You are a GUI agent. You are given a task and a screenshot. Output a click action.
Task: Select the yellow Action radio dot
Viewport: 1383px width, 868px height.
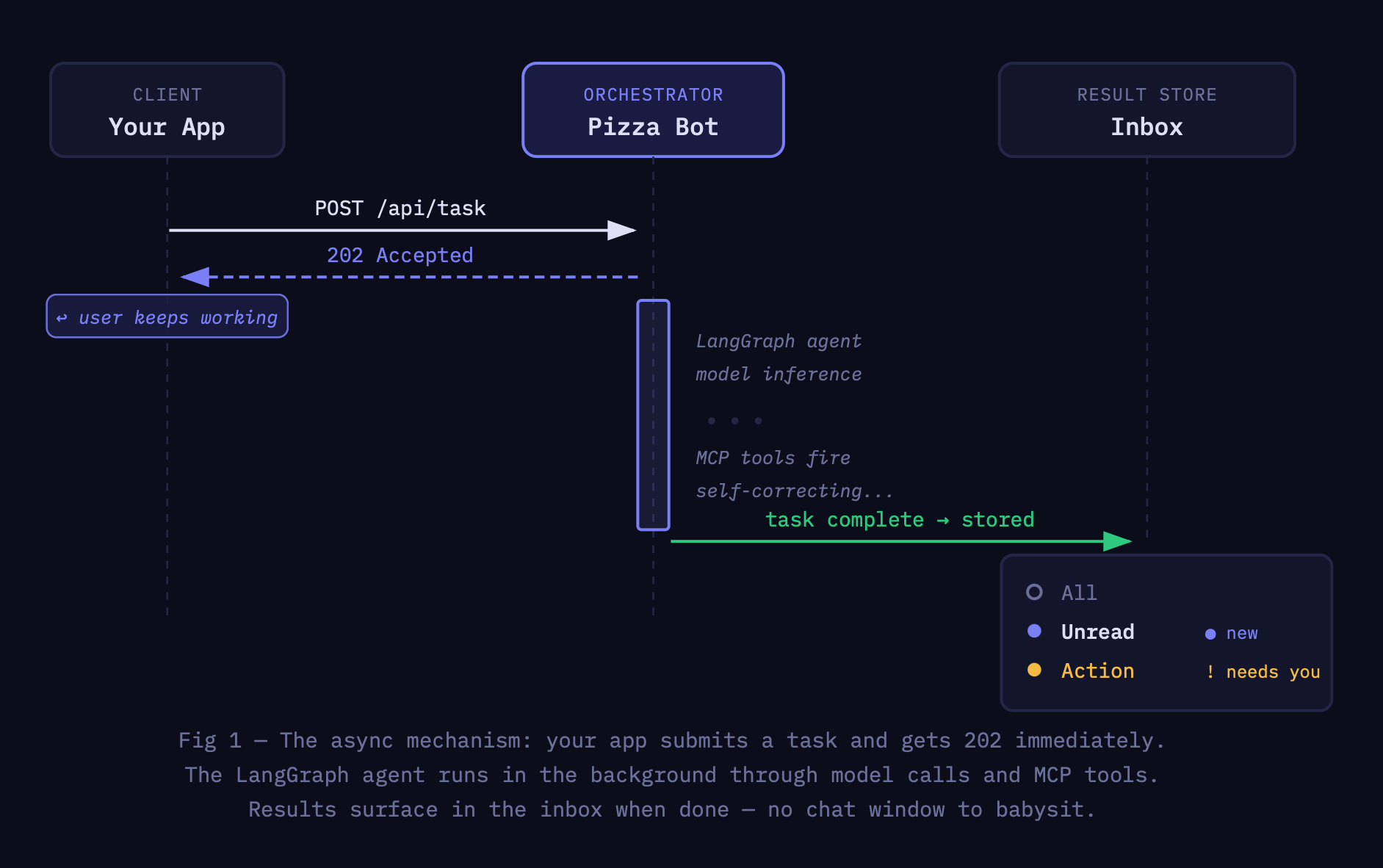click(x=1034, y=670)
